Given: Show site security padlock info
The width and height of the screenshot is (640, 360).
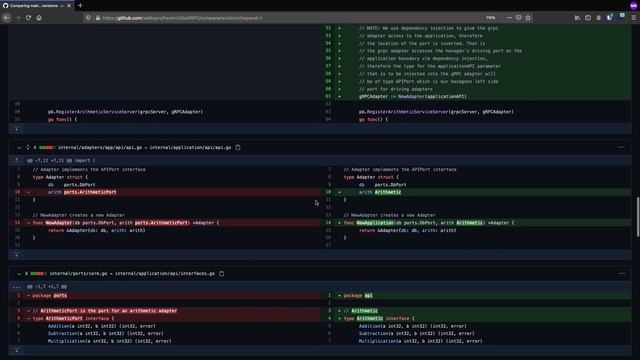Looking at the screenshot, I should tap(98, 18).
